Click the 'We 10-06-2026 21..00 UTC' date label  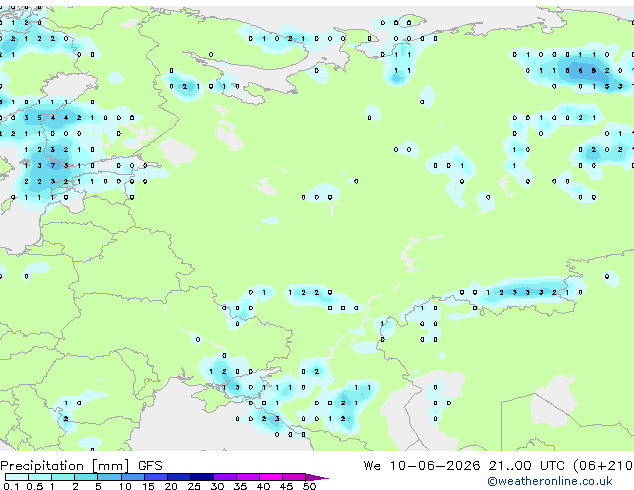coord(466,466)
